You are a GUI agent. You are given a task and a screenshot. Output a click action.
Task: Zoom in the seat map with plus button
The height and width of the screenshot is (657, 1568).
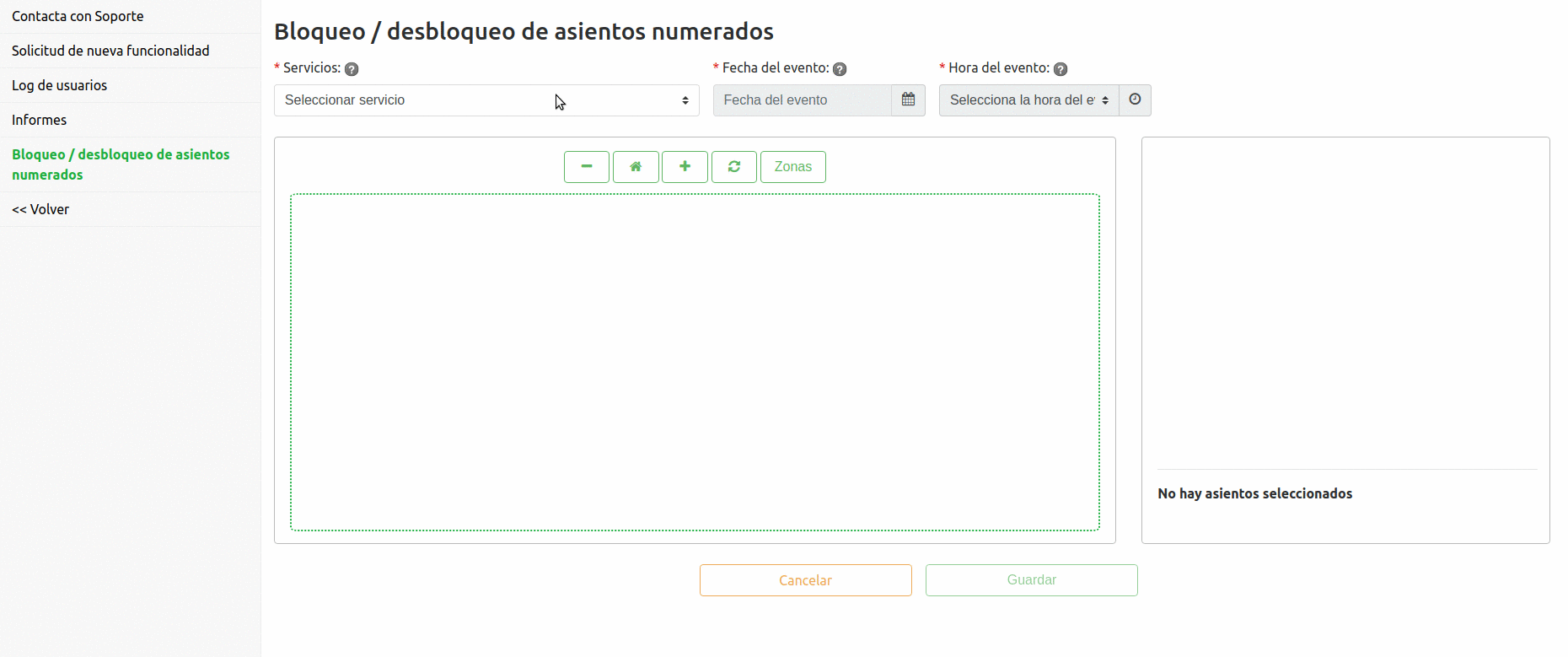[x=685, y=167]
